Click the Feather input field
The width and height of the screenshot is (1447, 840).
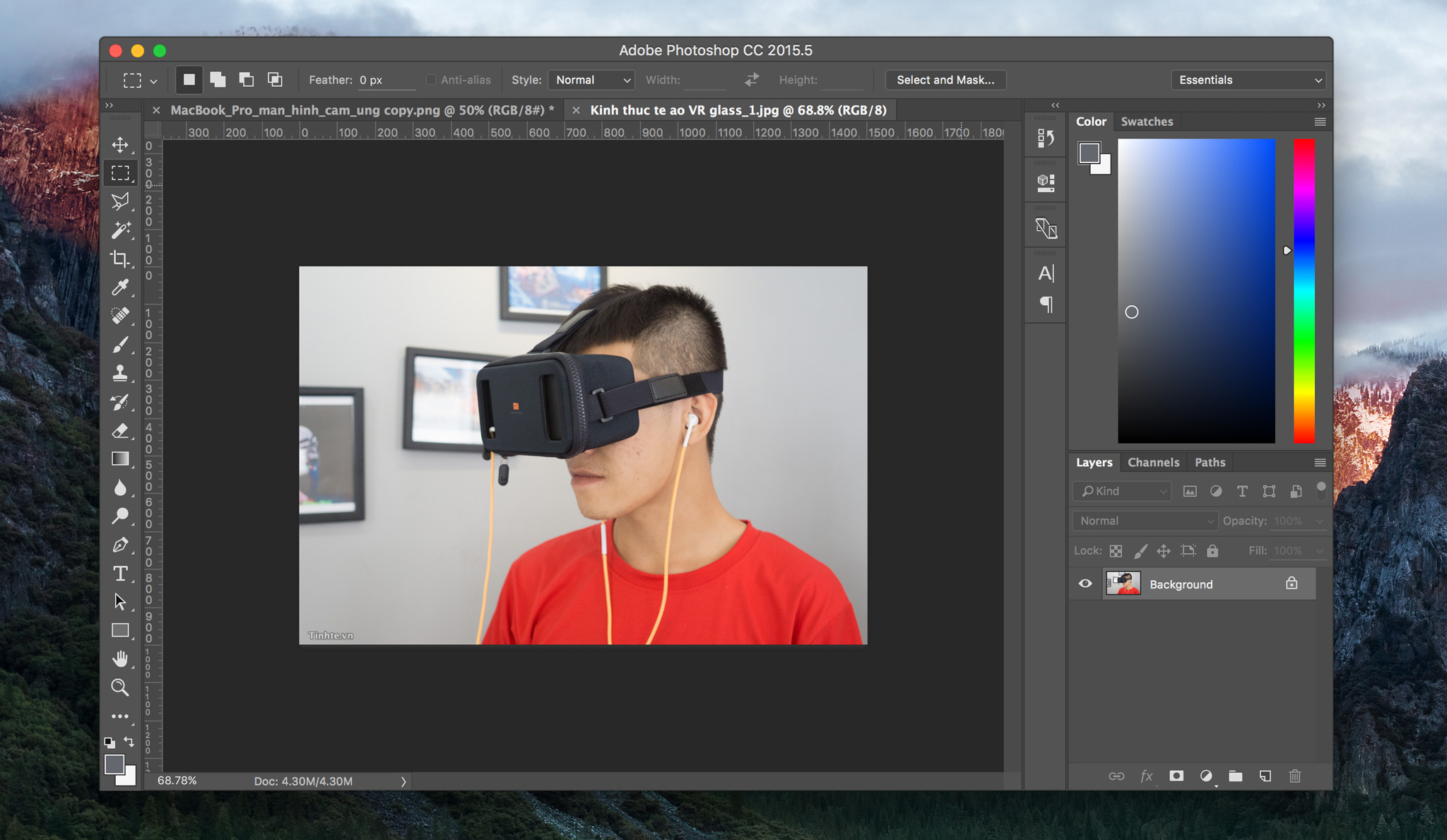click(x=386, y=80)
